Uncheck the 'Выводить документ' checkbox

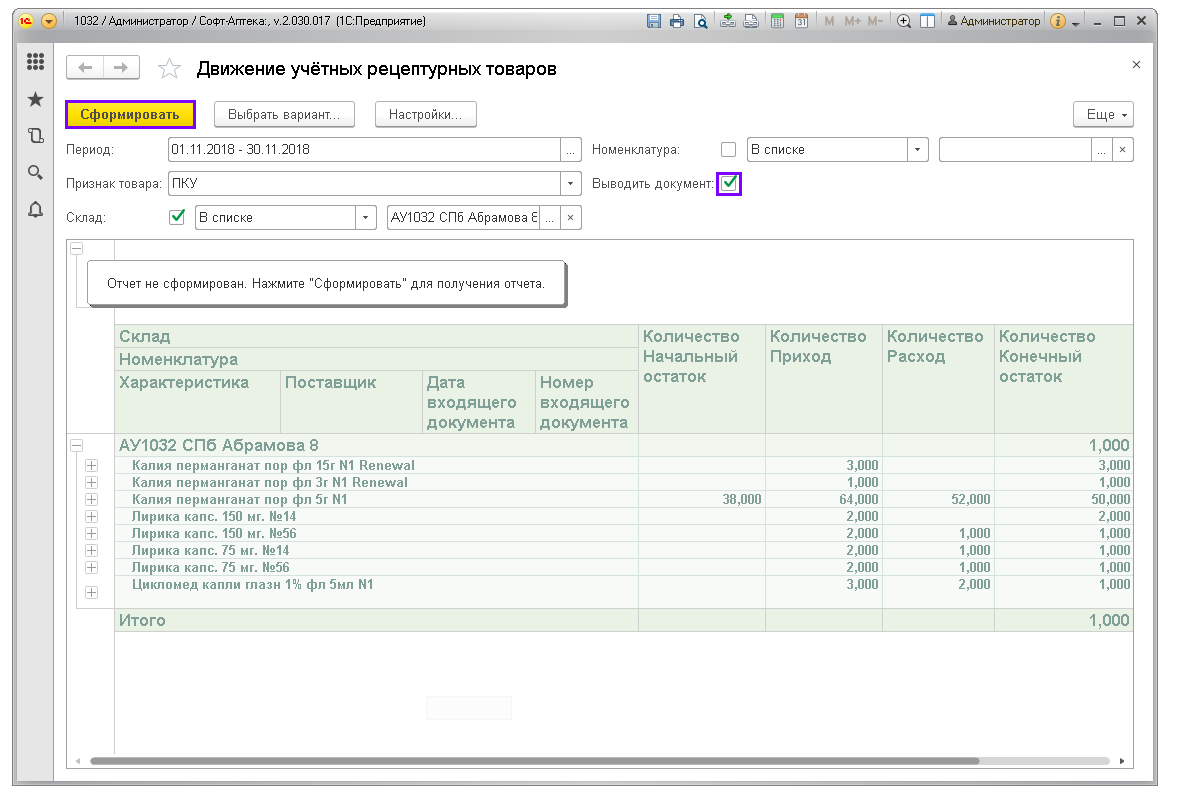[x=729, y=183]
